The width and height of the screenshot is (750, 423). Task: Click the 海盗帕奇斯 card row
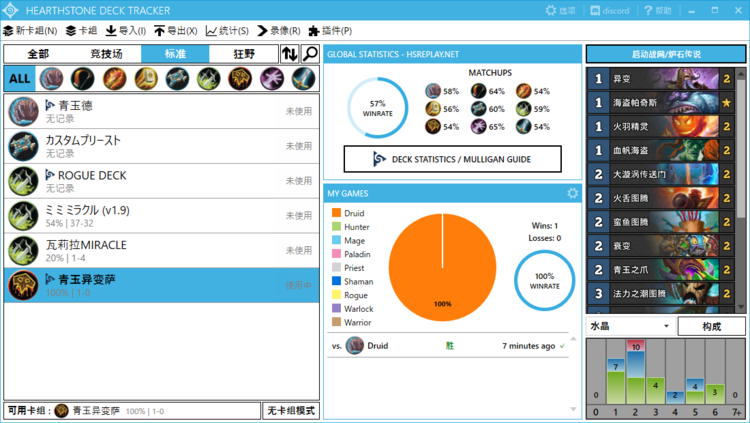tap(661, 103)
